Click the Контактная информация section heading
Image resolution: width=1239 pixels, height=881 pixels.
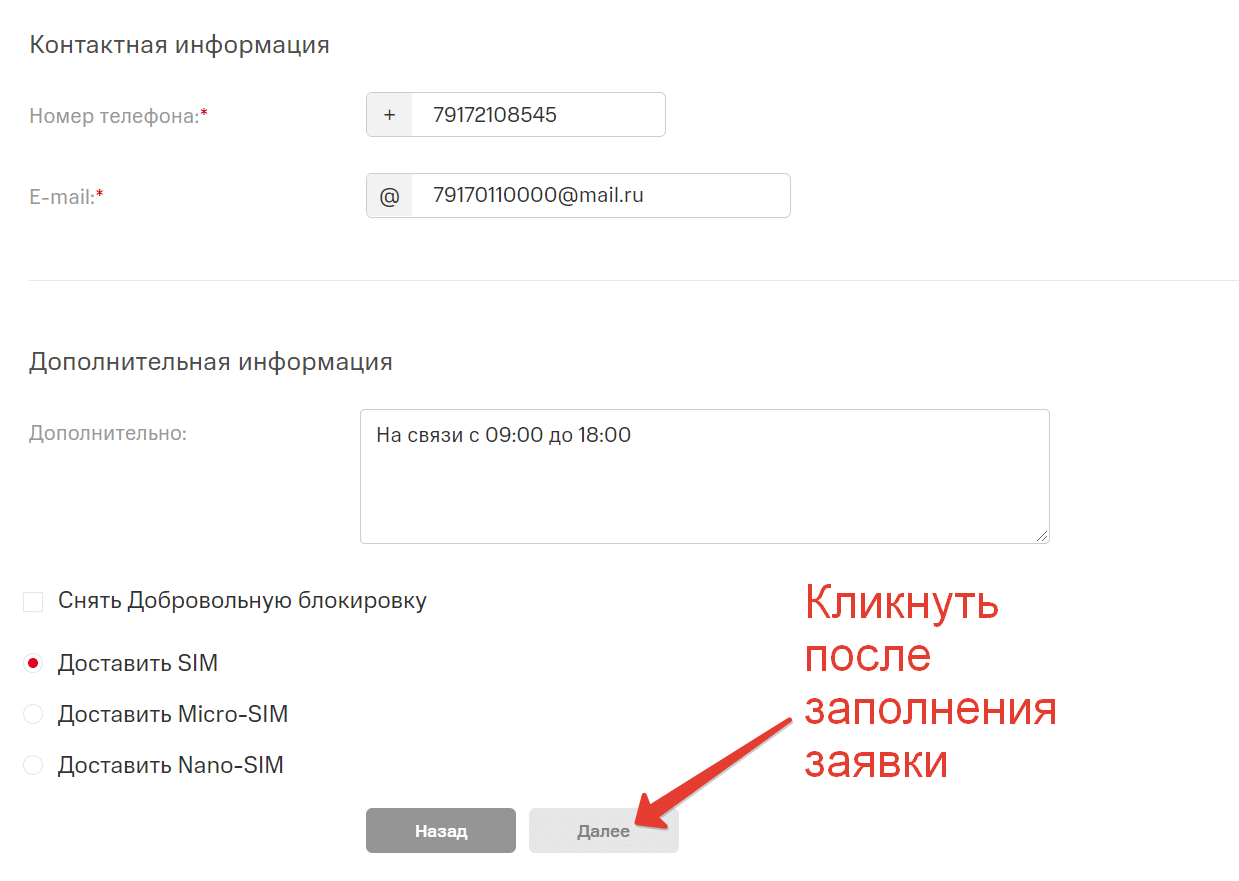pyautogui.click(x=179, y=45)
